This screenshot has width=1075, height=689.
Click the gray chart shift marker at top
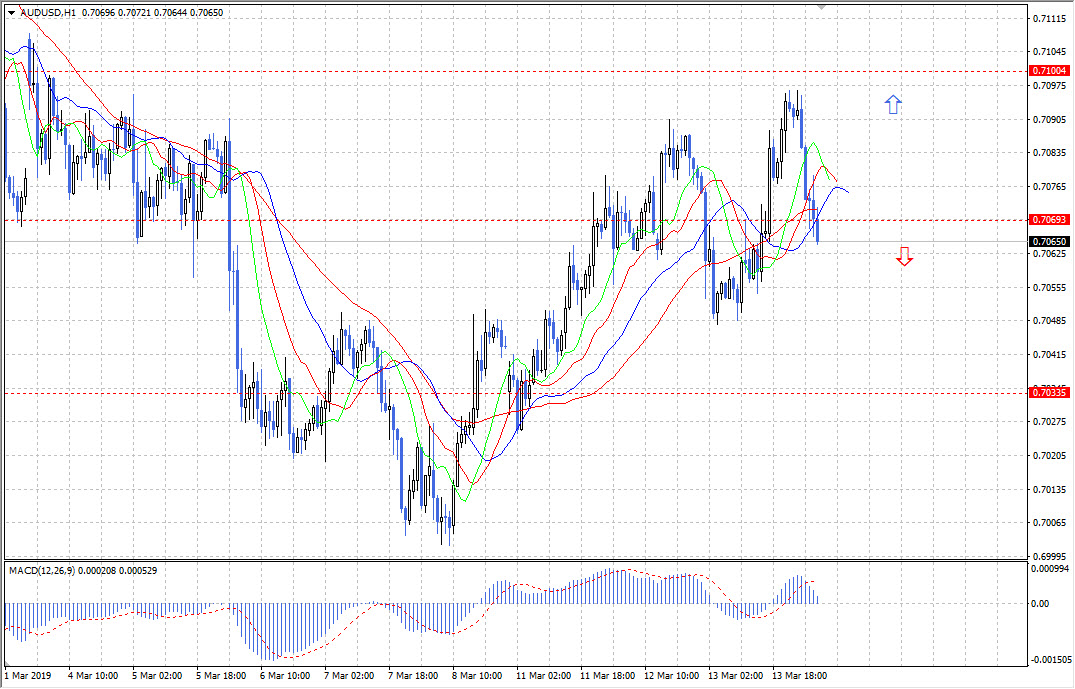[822, 6]
